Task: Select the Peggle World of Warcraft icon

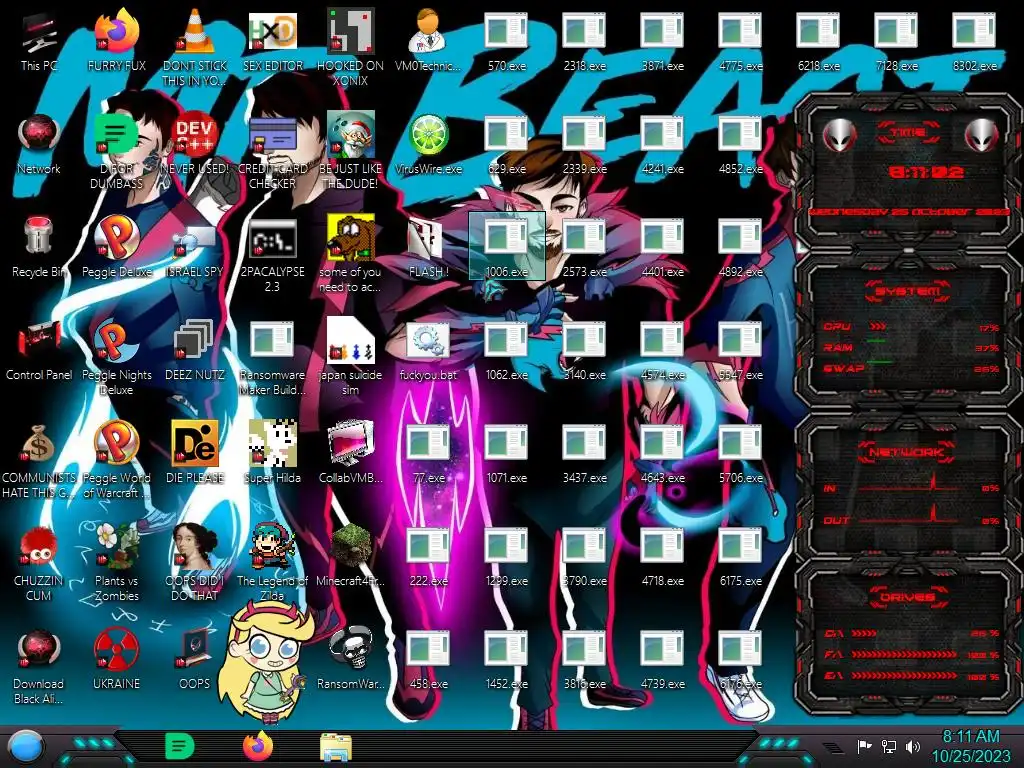Action: [117, 460]
